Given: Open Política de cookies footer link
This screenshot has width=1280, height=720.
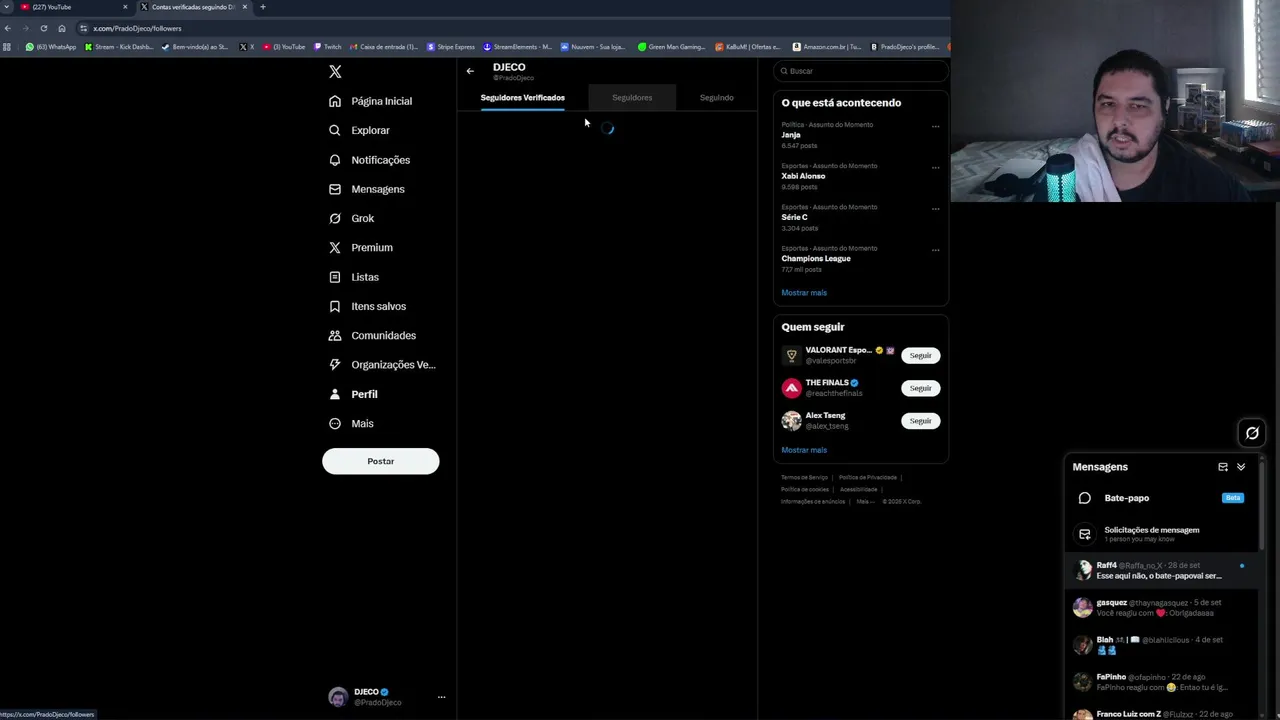Looking at the screenshot, I should [805, 489].
